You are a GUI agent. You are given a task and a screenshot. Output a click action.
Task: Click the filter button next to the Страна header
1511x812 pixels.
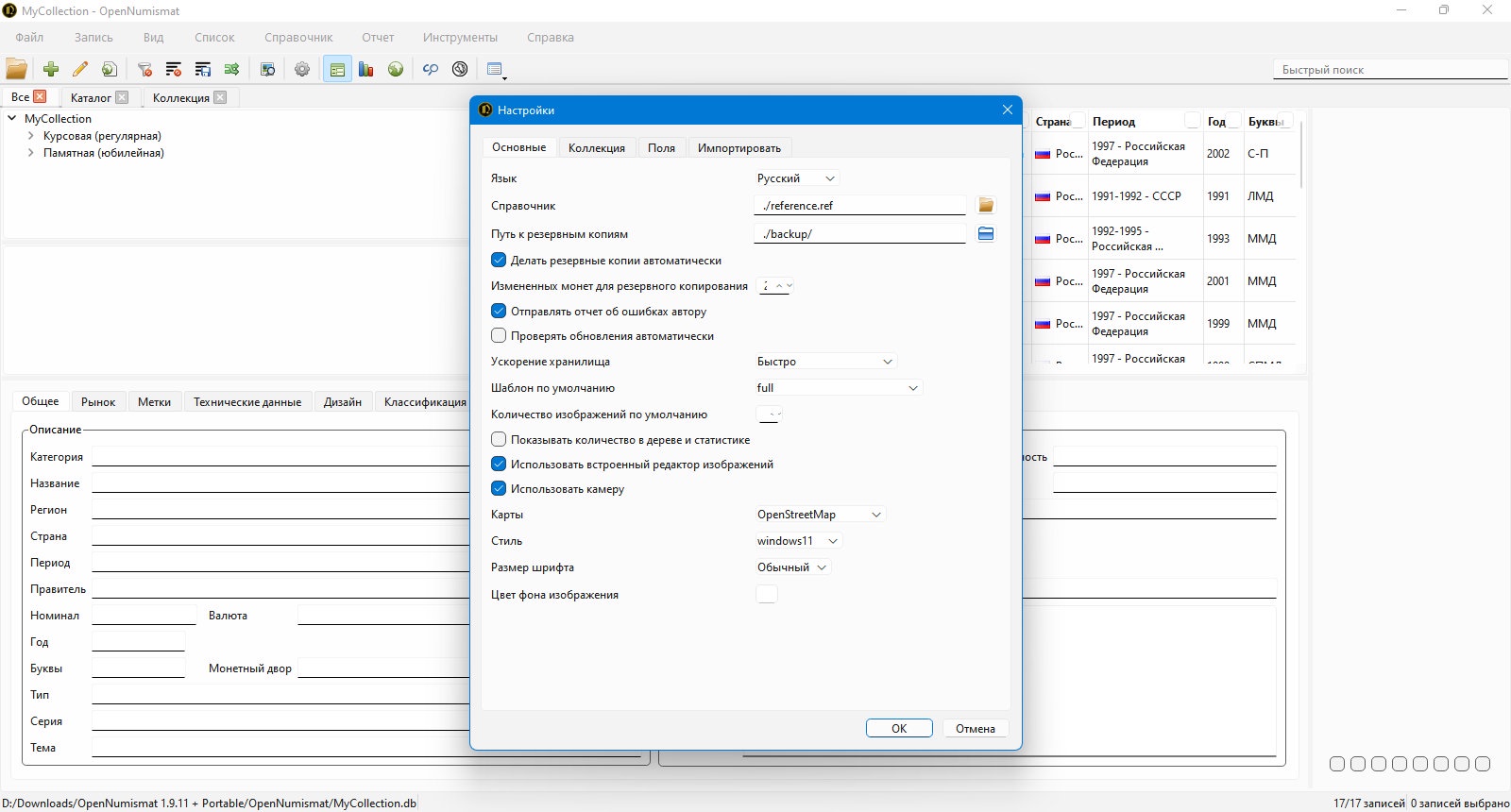click(x=1078, y=121)
